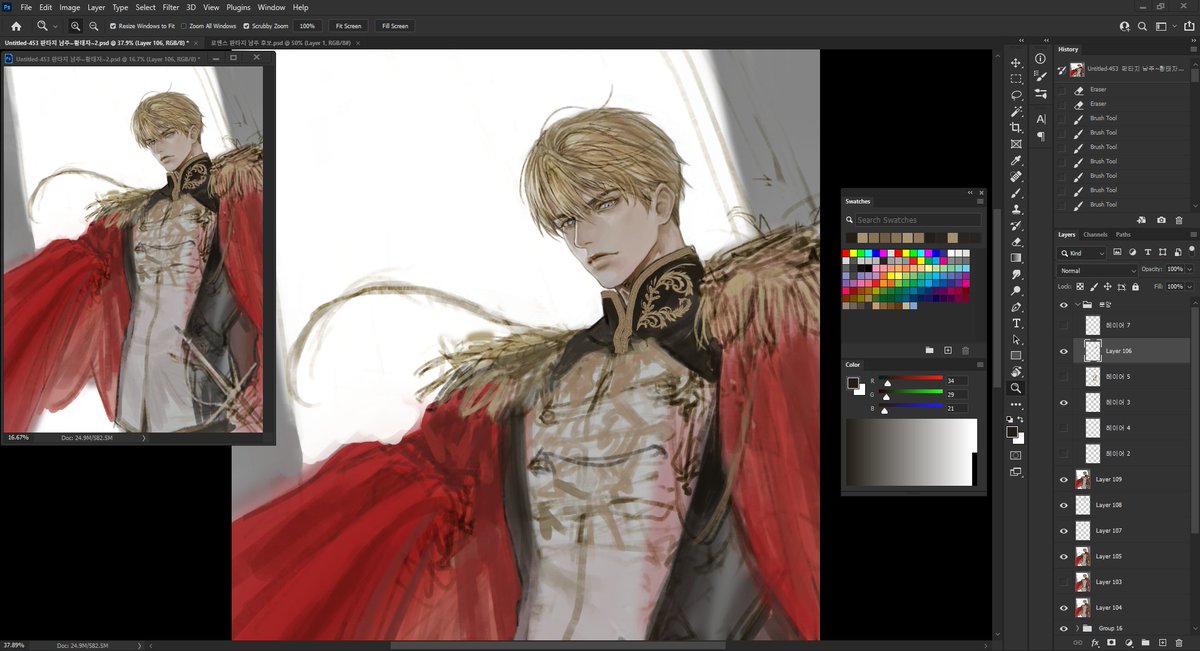The width and height of the screenshot is (1200, 651).
Task: Toggle Group 16 visibility eye
Action: [x=1064, y=628]
